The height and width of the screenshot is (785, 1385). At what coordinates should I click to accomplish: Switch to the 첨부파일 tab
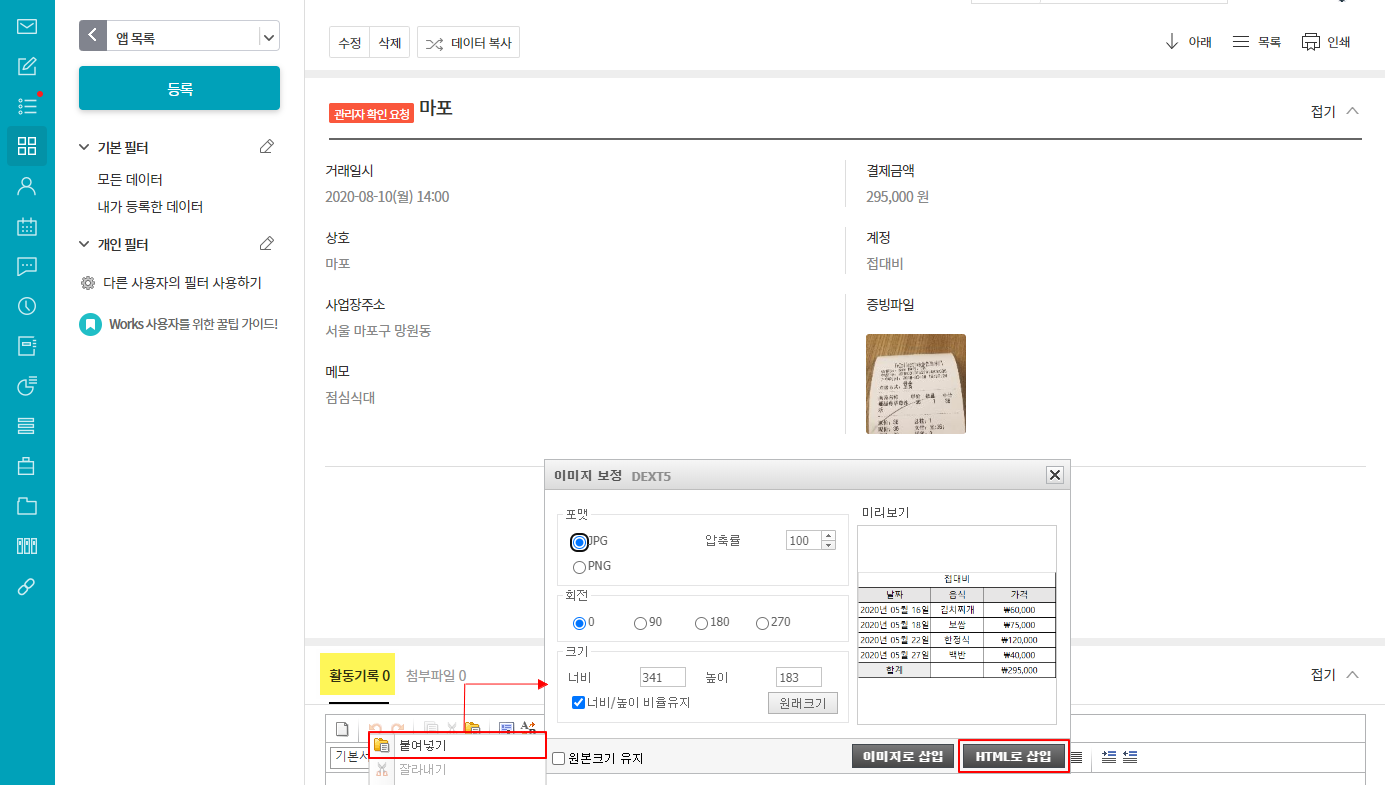tap(435, 676)
